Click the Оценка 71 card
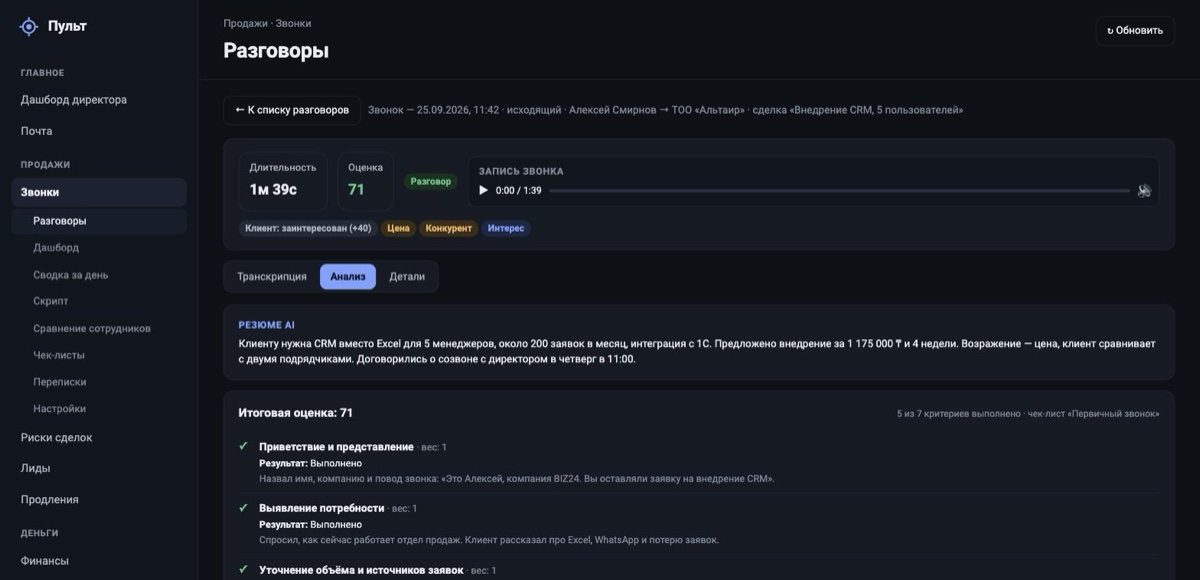The image size is (1200, 580). click(365, 180)
